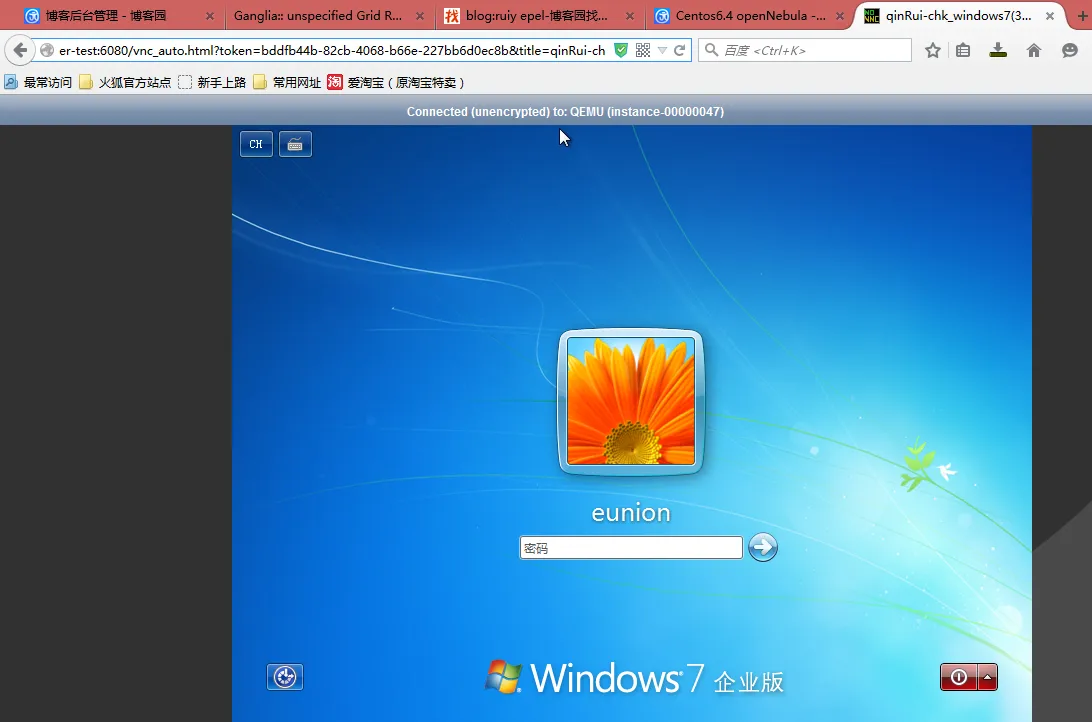Viewport: 1092px width, 722px height.
Task: Bookmark this page with the star icon
Action: pos(933,50)
